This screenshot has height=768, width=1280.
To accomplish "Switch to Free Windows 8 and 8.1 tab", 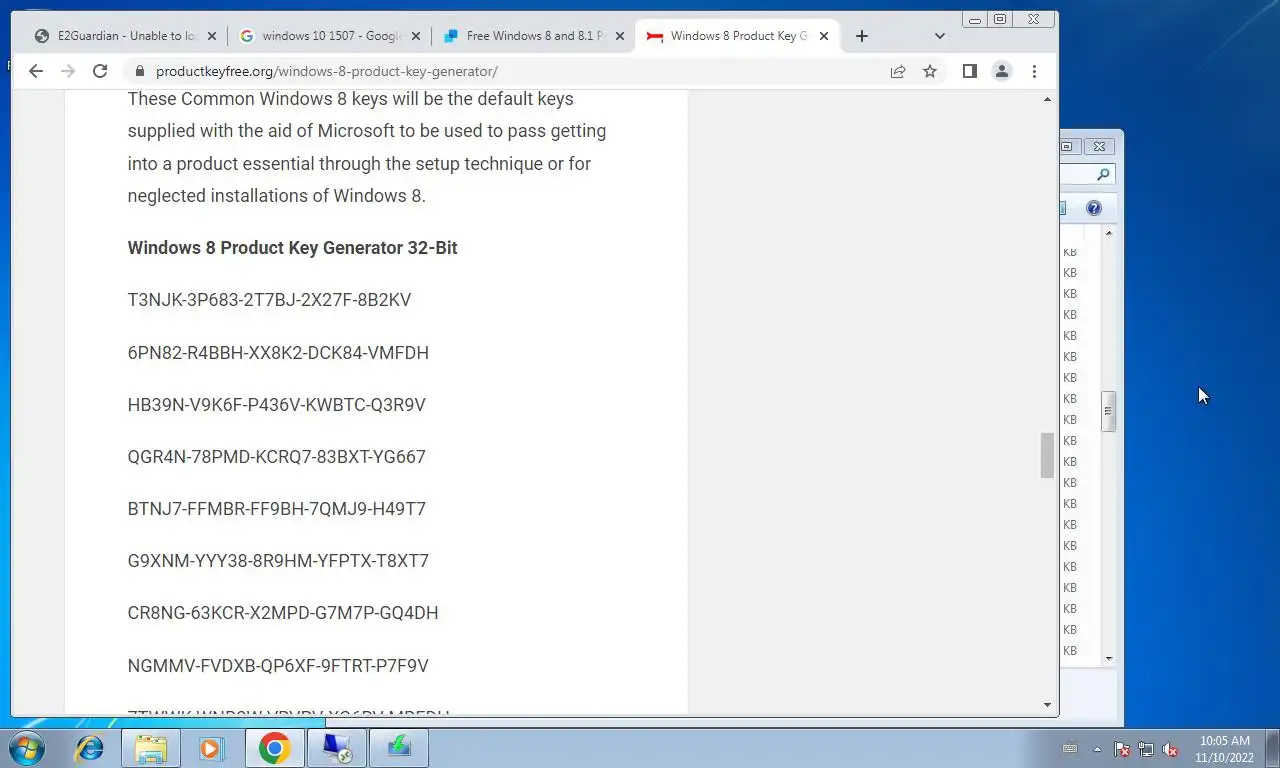I will pos(533,36).
